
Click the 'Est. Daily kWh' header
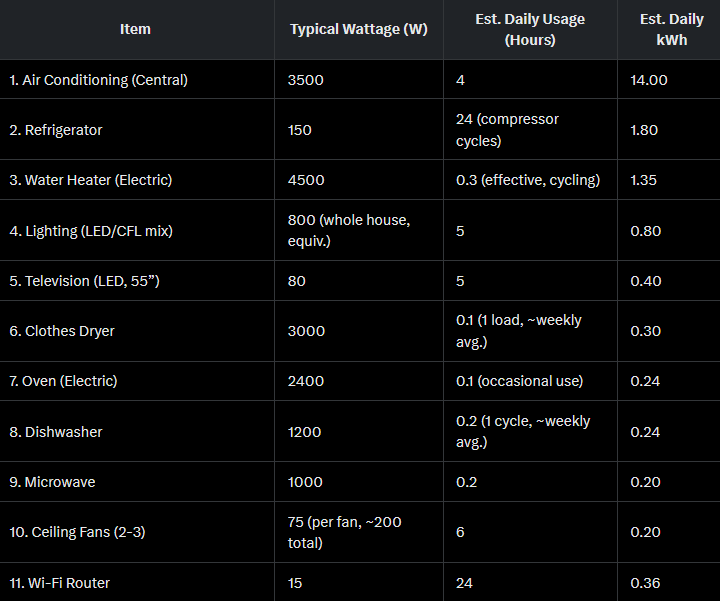[x=671, y=29]
